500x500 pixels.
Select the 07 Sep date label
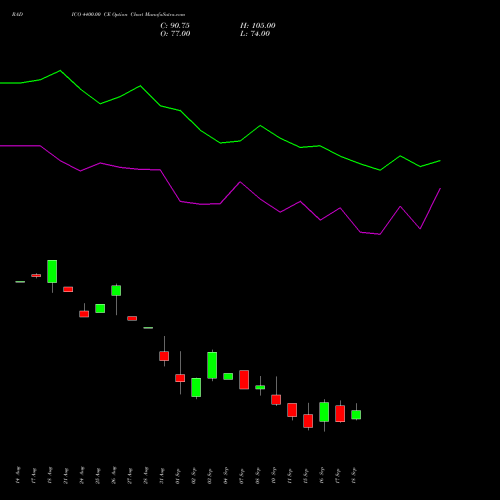point(242,476)
